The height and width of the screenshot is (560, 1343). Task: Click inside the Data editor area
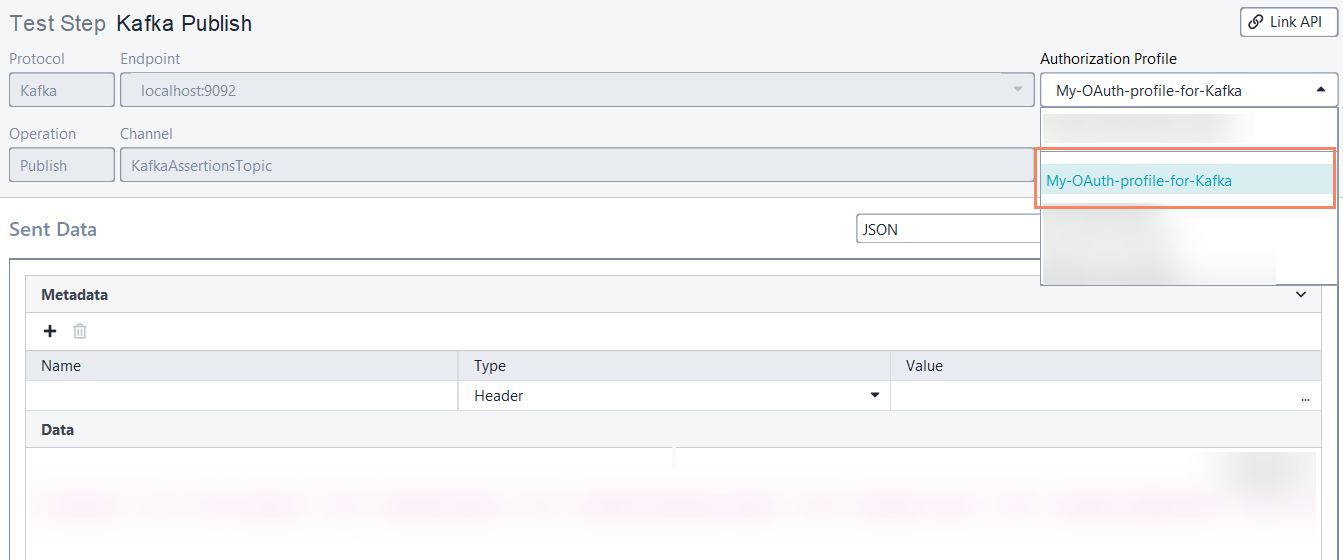click(670, 500)
